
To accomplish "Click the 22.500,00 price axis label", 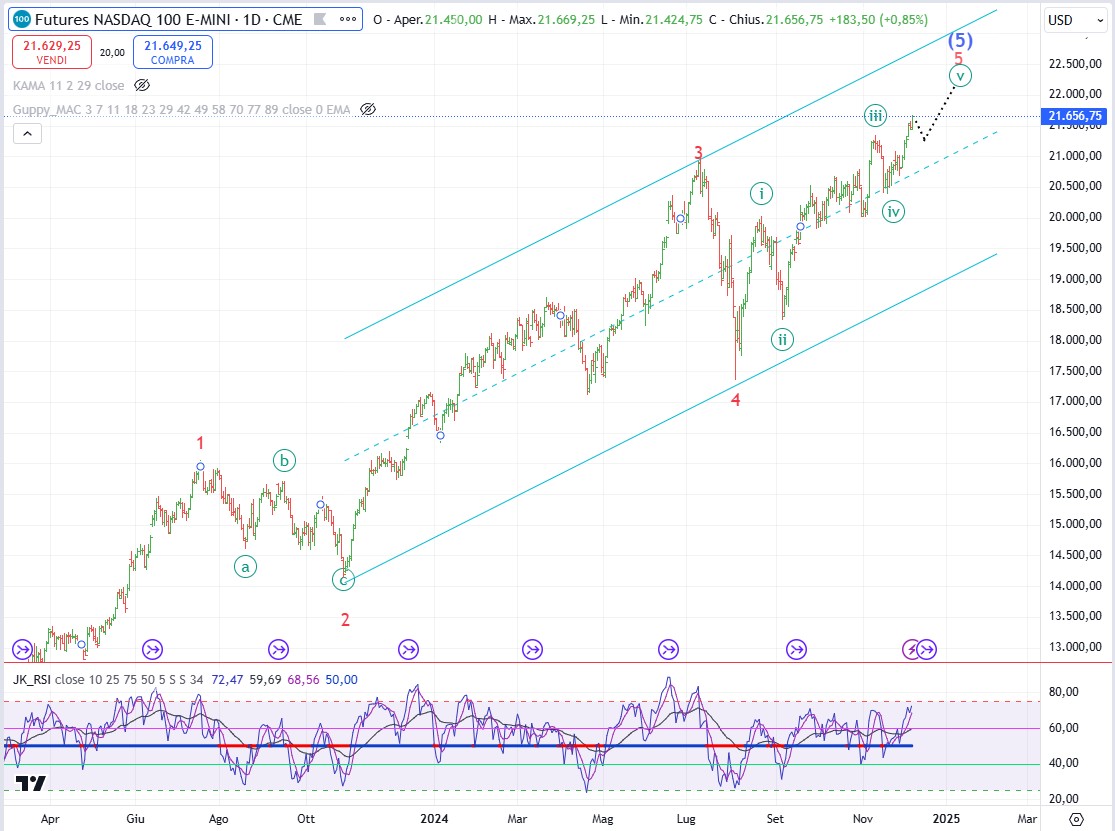I will [x=1074, y=64].
